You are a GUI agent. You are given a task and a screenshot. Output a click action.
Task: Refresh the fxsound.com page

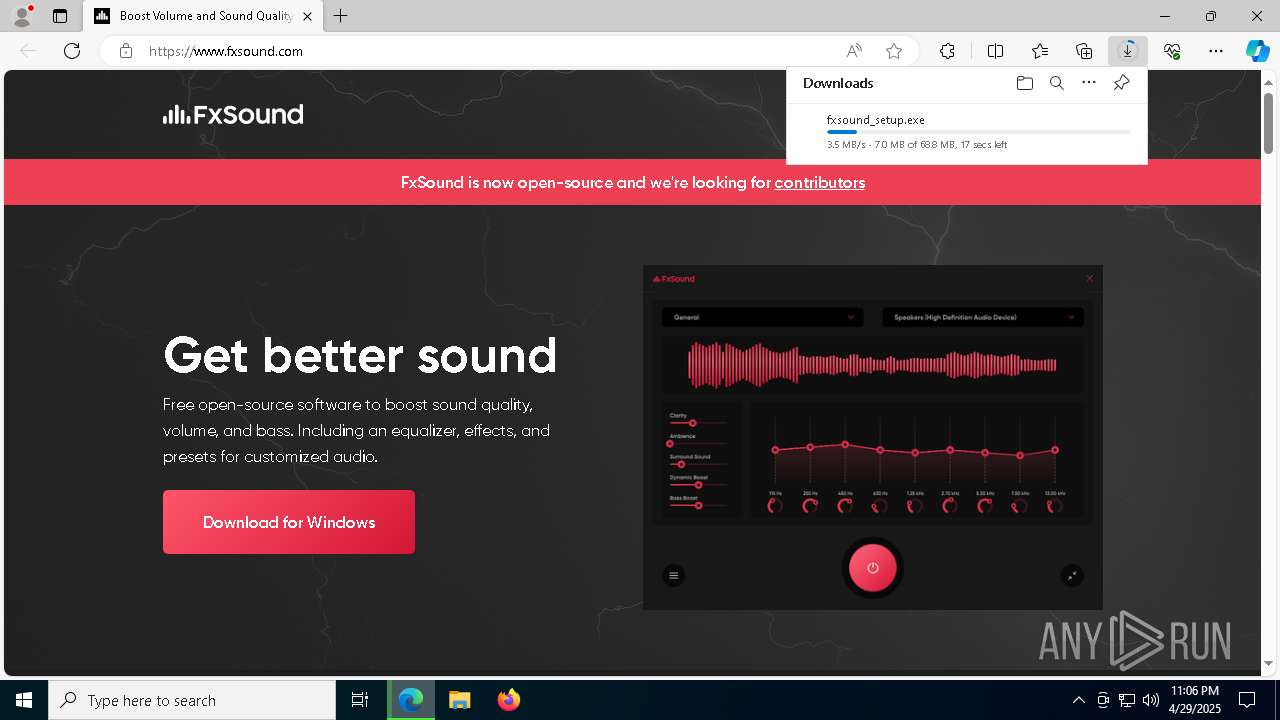click(x=72, y=51)
